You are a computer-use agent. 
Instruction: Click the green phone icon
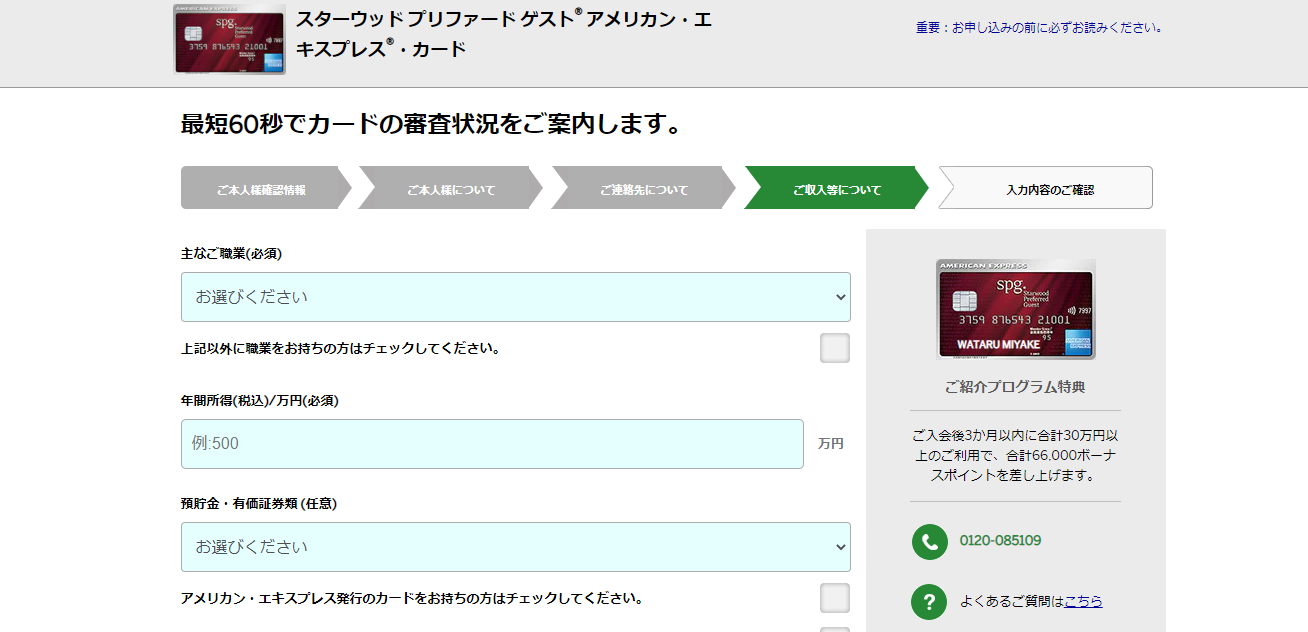[929, 541]
